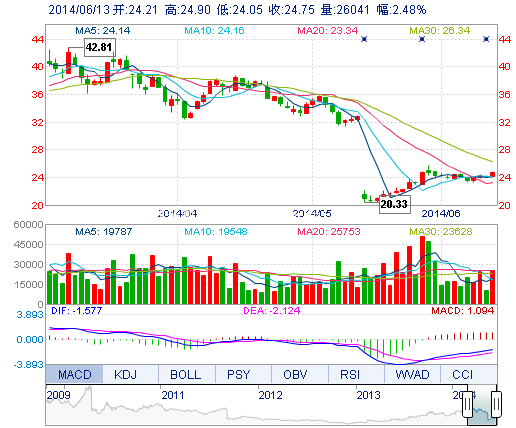Click the tallest red volume bar
Viewport: 516px width, 428px height.
[422, 270]
